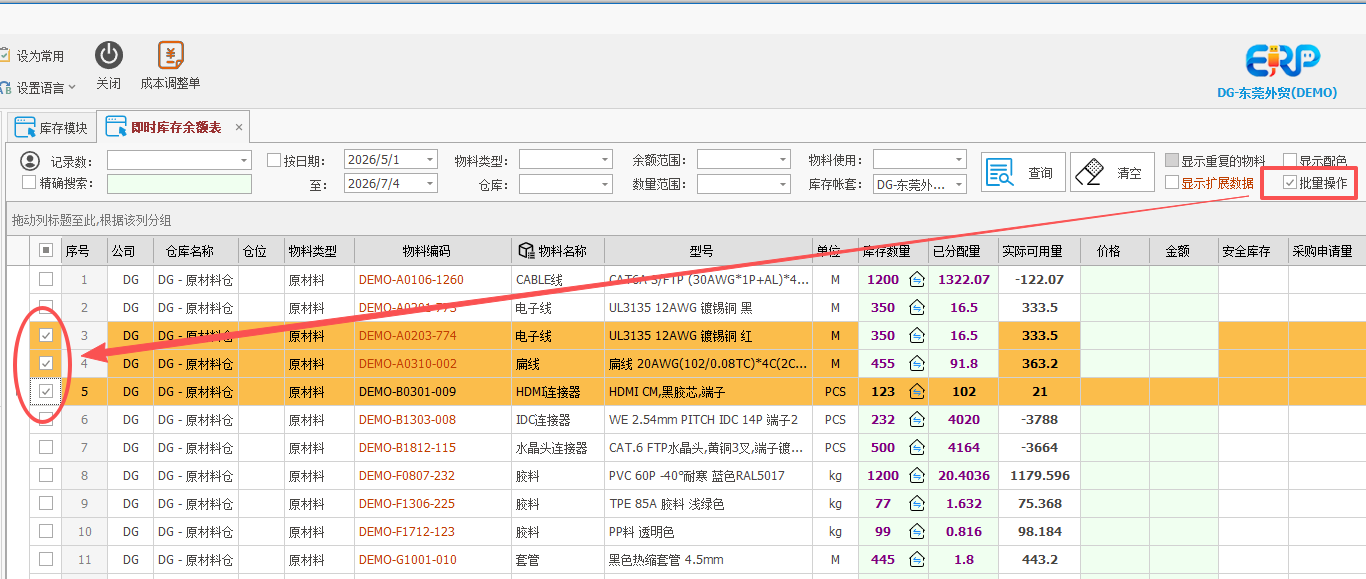Click warehouse icon in DEMO-A0203-774 row

916,336
